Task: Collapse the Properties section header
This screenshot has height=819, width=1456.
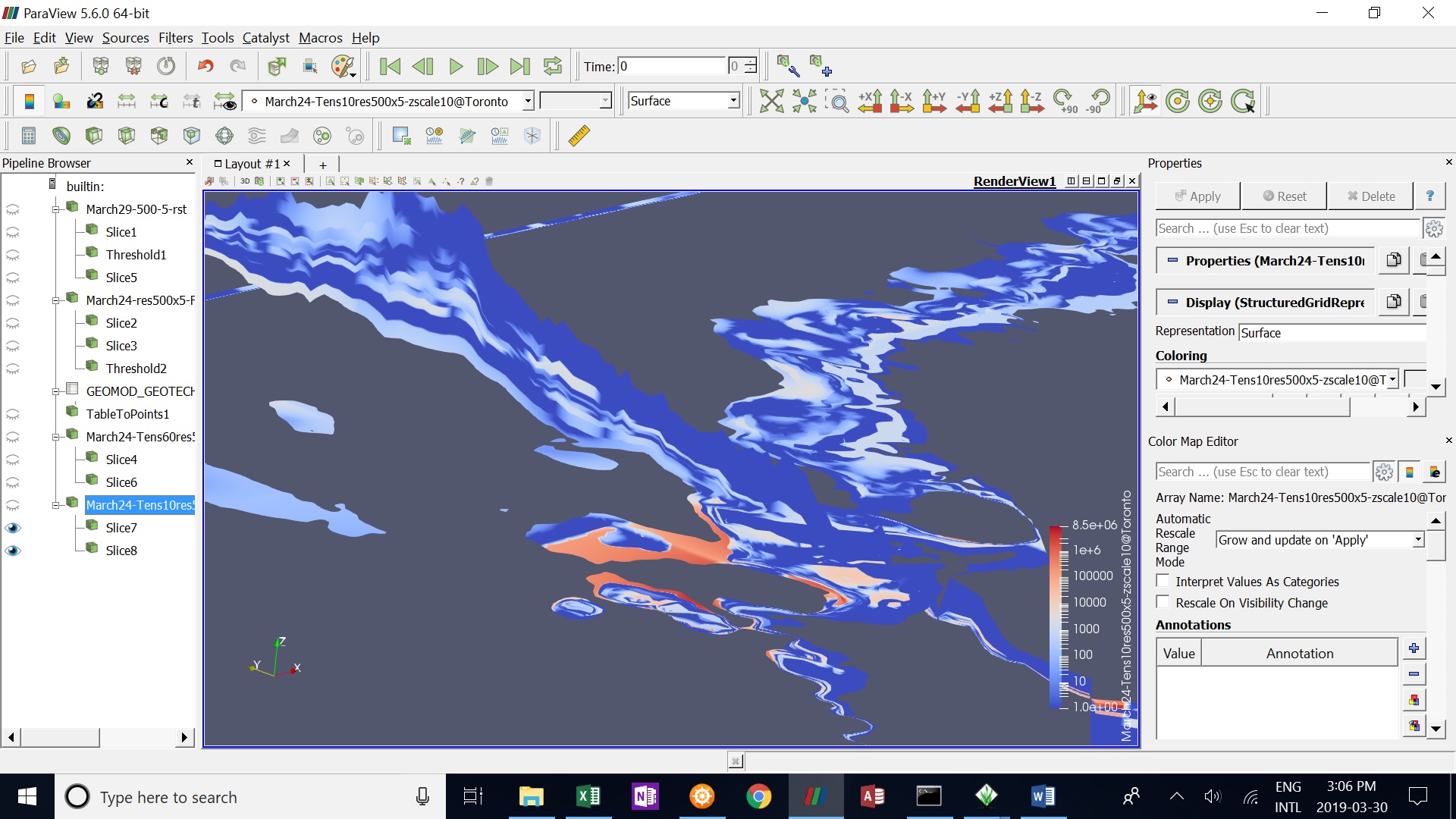Action: click(1173, 261)
